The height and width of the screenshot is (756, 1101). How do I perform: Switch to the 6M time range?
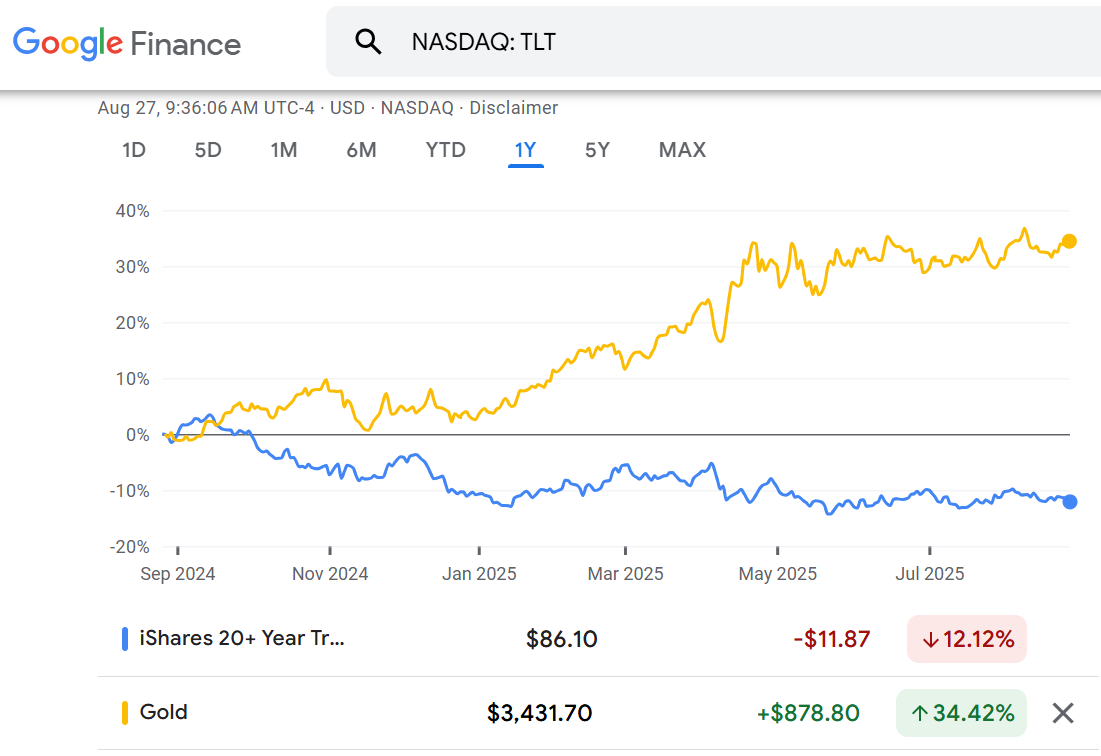[x=362, y=150]
